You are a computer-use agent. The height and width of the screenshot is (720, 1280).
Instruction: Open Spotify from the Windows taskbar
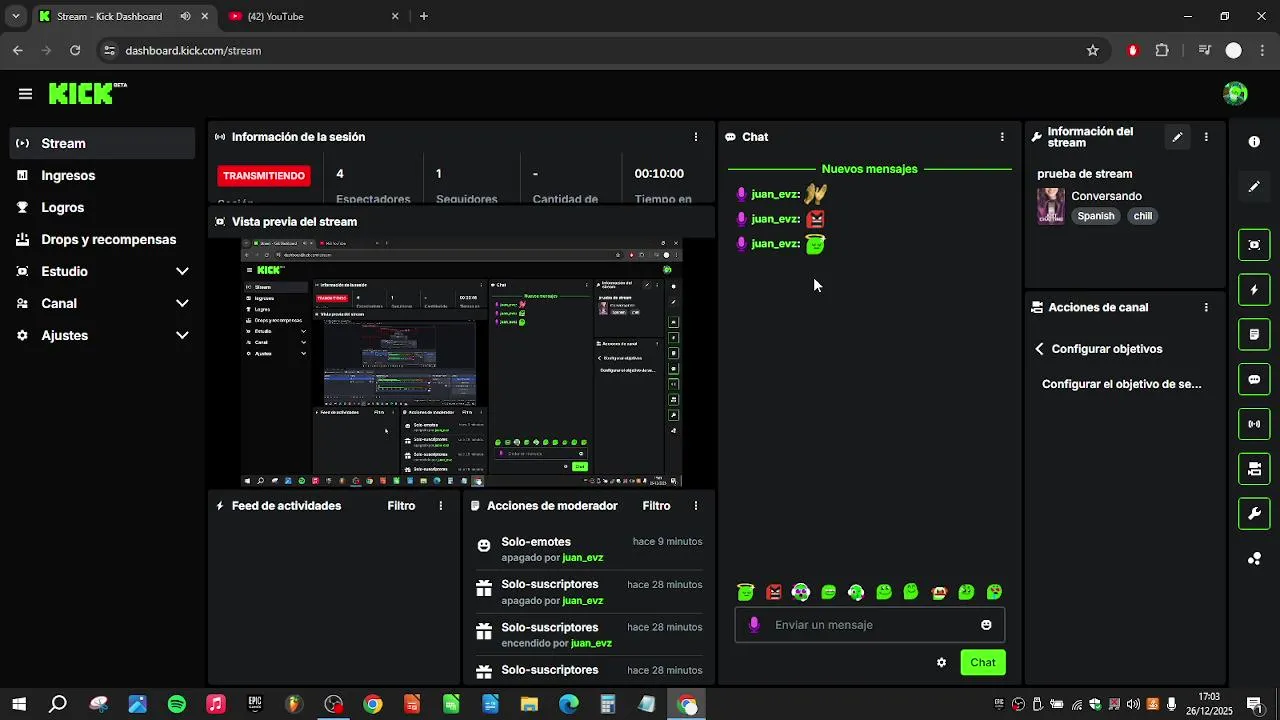(177, 705)
